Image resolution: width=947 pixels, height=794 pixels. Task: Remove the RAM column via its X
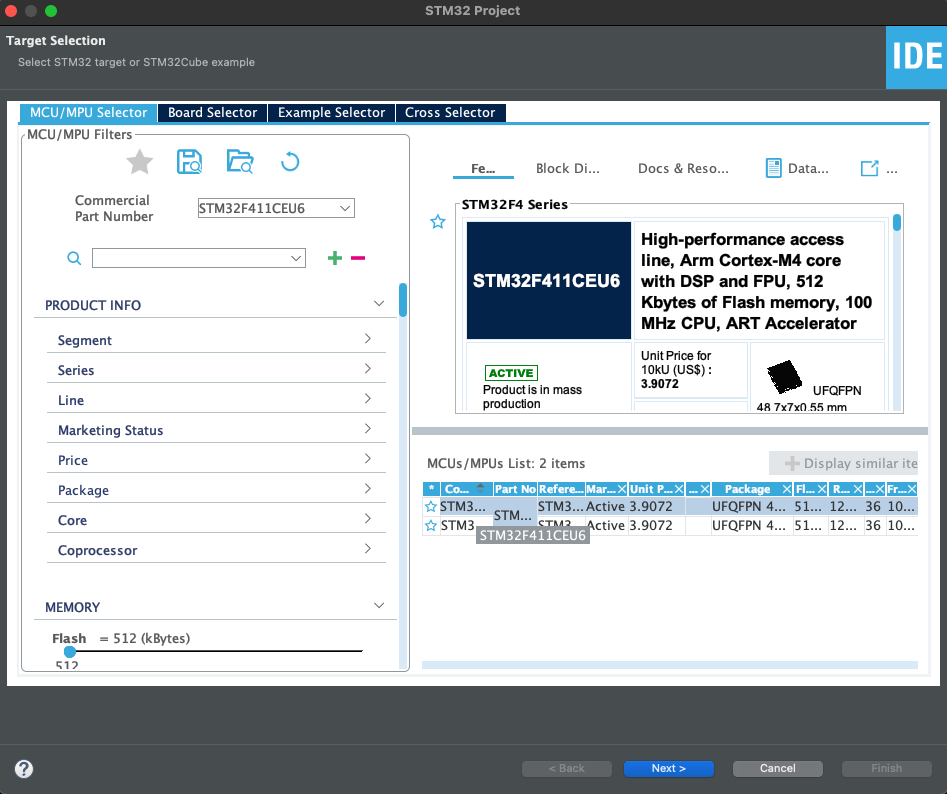pos(857,489)
